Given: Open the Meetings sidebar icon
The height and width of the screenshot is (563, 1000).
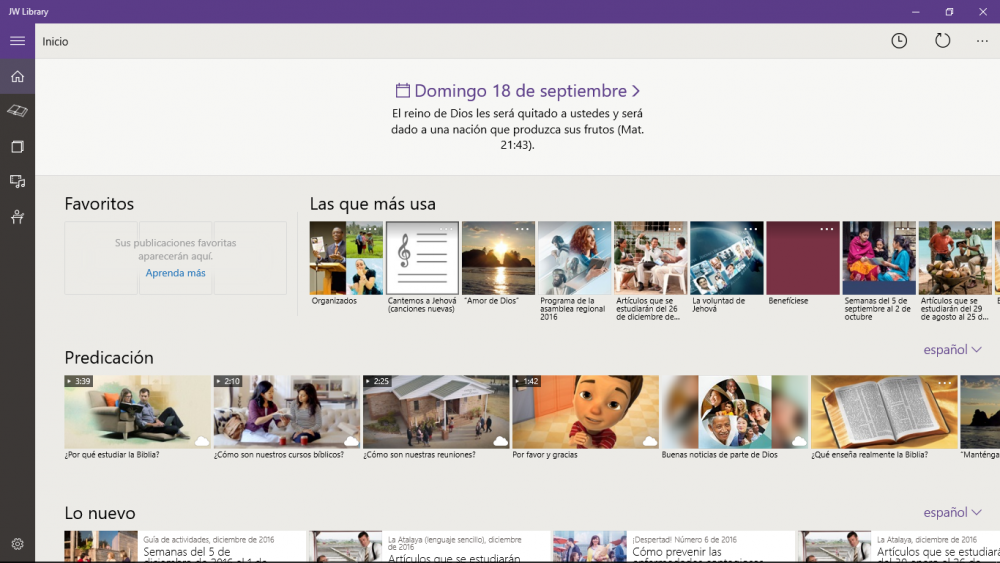Looking at the screenshot, I should pos(17,217).
